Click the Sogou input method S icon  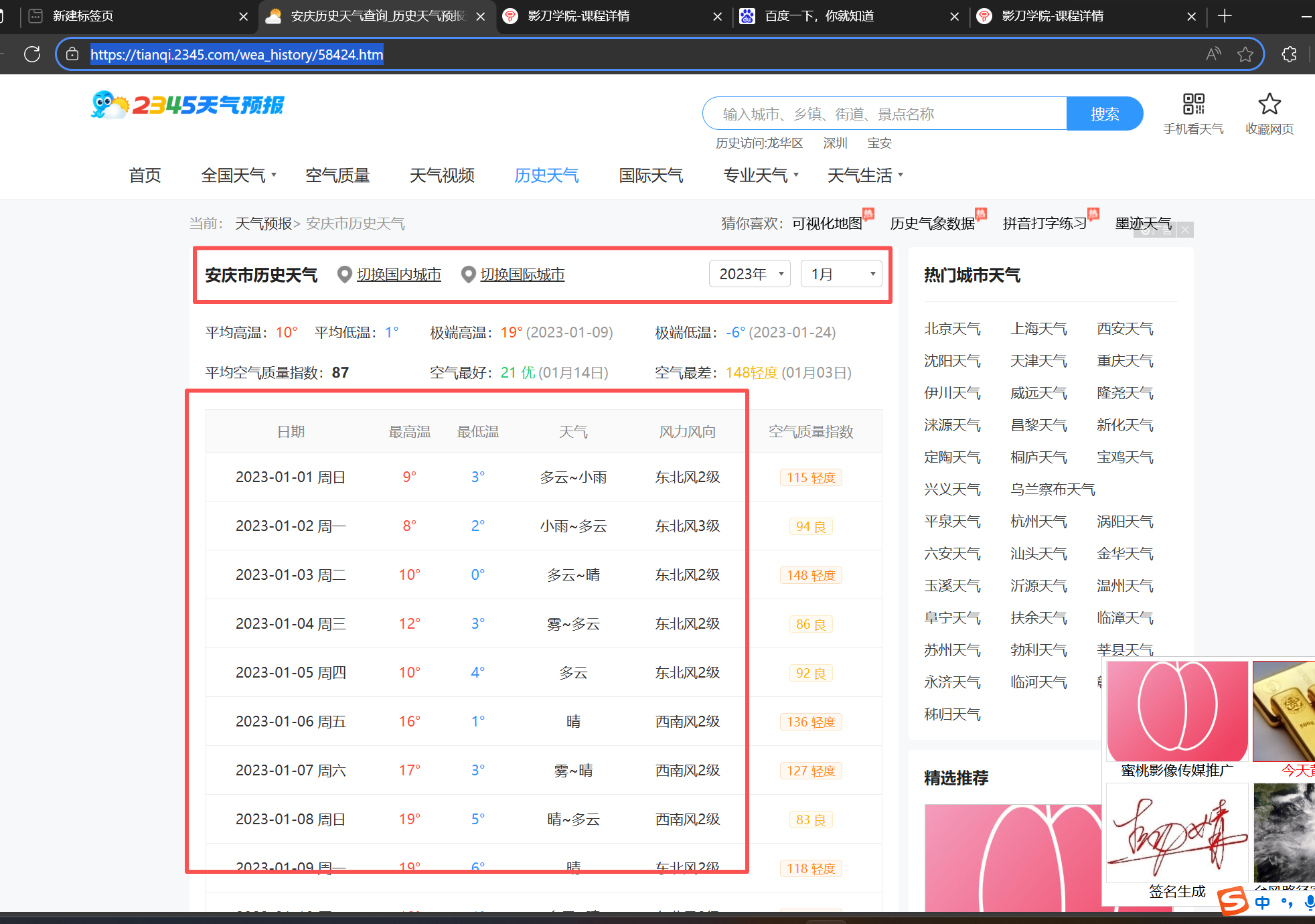pos(1233,901)
